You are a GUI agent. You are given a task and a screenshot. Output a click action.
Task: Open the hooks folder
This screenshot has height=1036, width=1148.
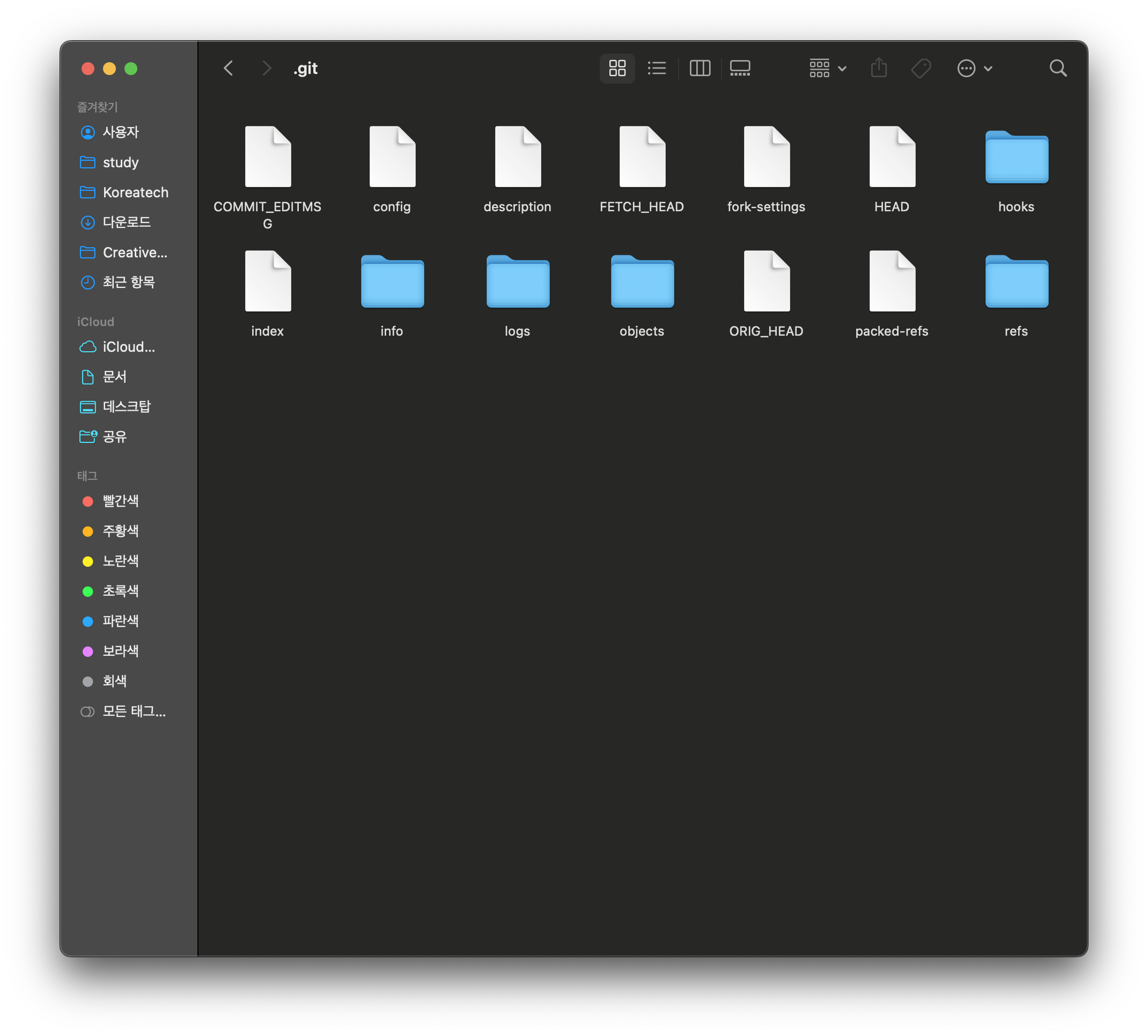point(1016,158)
